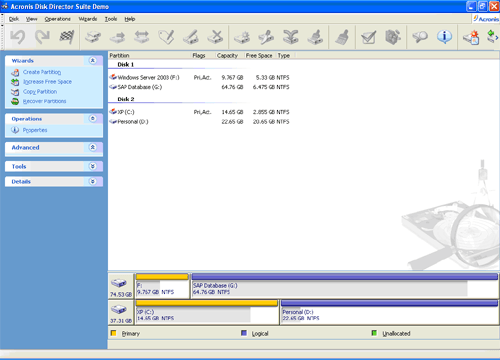Image resolution: width=500 pixels, height=360 pixels.
Task: Click the Disk 2 drive icon in map
Action: (x=119, y=310)
